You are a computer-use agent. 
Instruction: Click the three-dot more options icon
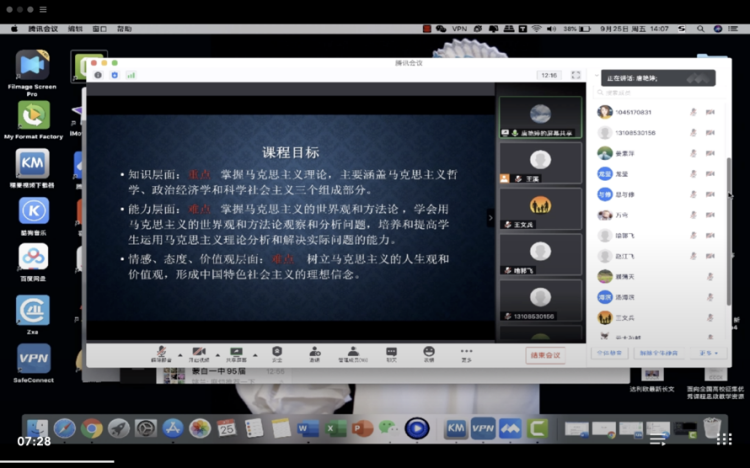(x=466, y=351)
